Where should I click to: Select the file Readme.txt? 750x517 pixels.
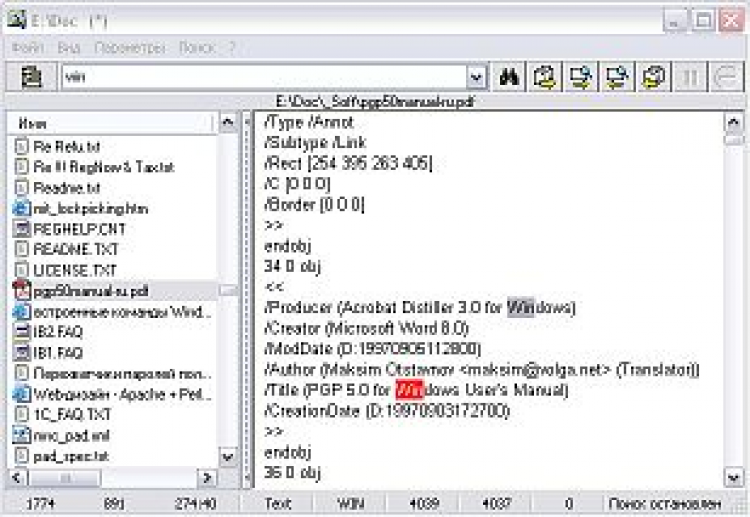coord(66,187)
